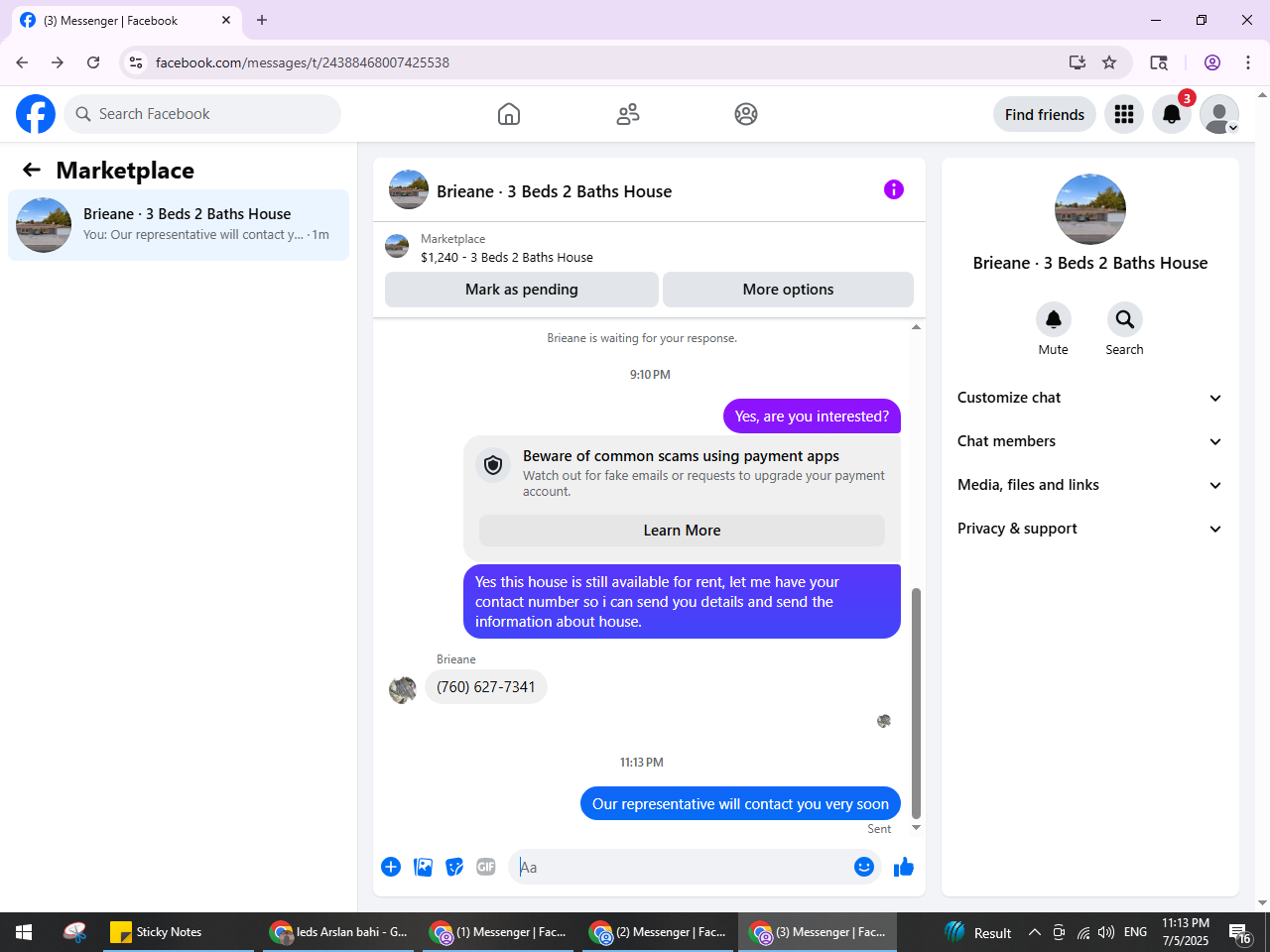Click the Our representative will contact message
Viewport: 1270px width, 952px height.
point(740,804)
